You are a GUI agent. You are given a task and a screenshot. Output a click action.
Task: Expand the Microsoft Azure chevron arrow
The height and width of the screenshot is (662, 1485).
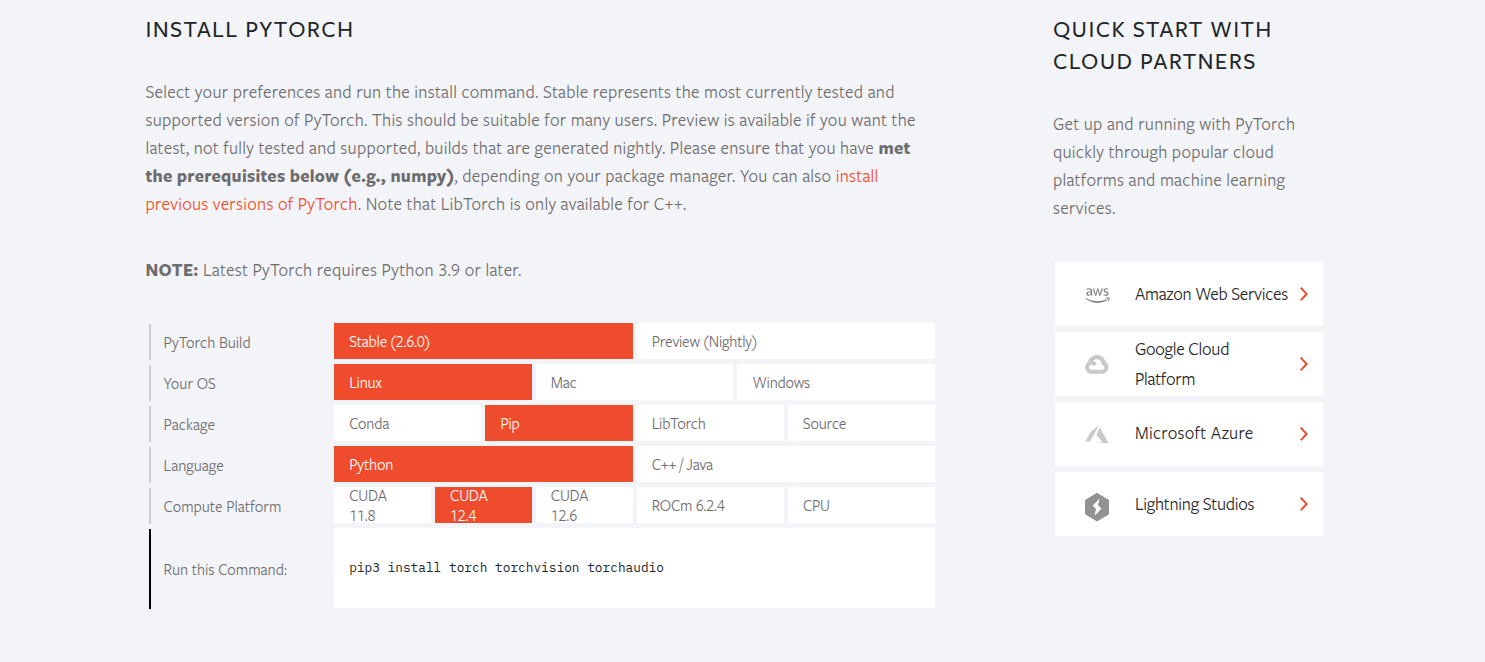1303,434
